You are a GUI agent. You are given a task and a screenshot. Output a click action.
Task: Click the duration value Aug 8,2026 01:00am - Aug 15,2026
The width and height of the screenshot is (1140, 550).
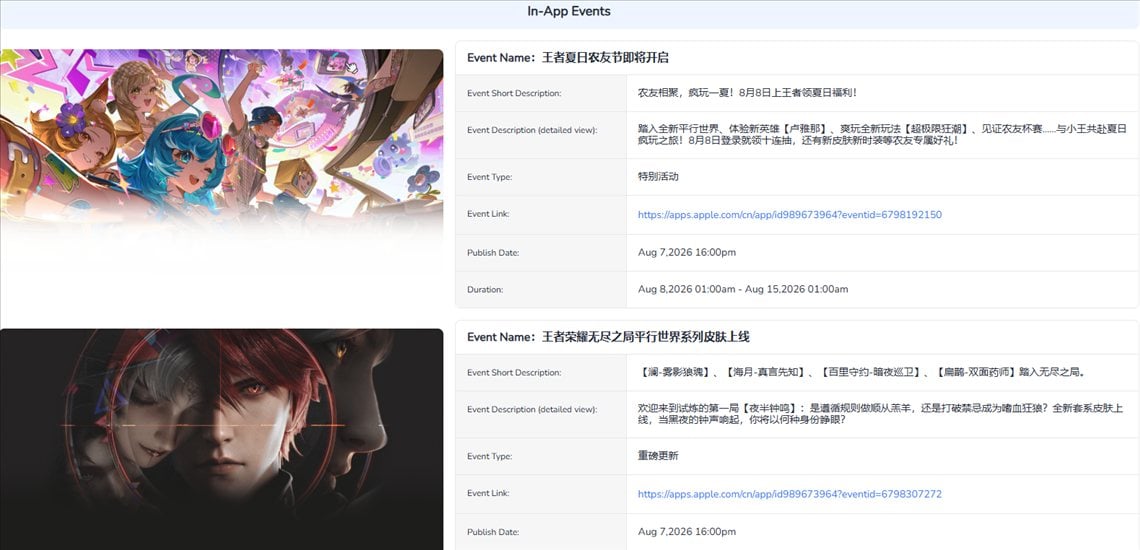(x=743, y=289)
